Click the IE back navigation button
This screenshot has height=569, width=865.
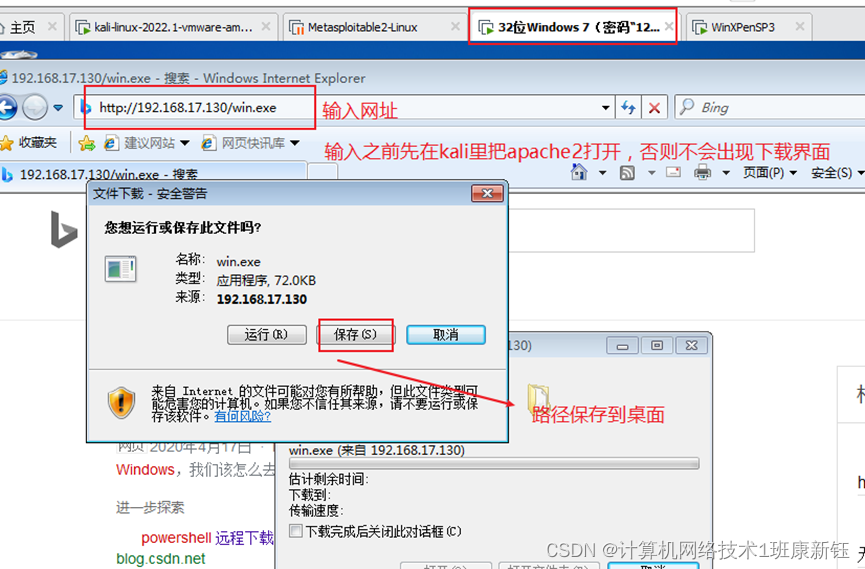tap(8, 107)
